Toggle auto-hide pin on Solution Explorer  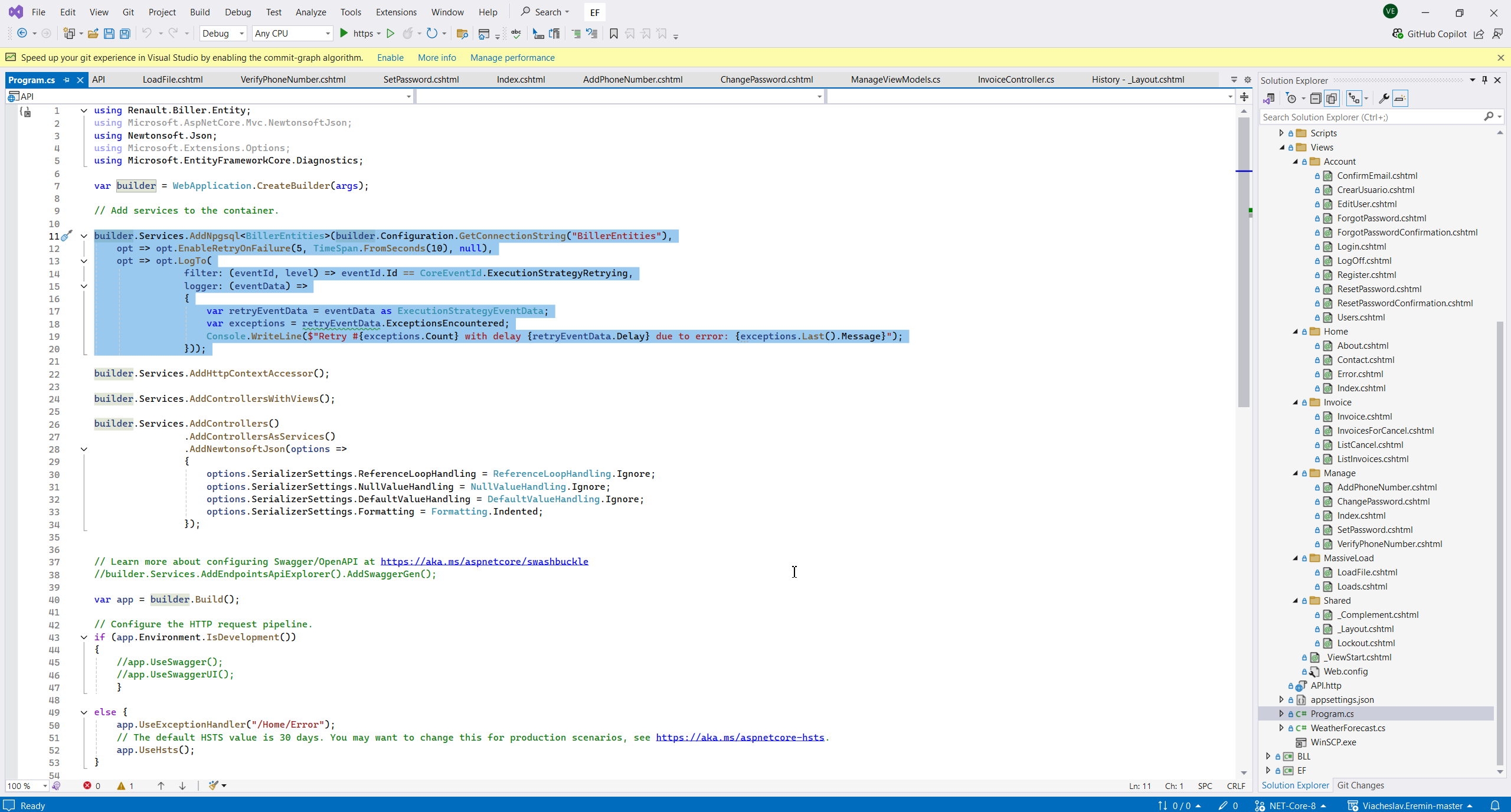(x=1484, y=80)
